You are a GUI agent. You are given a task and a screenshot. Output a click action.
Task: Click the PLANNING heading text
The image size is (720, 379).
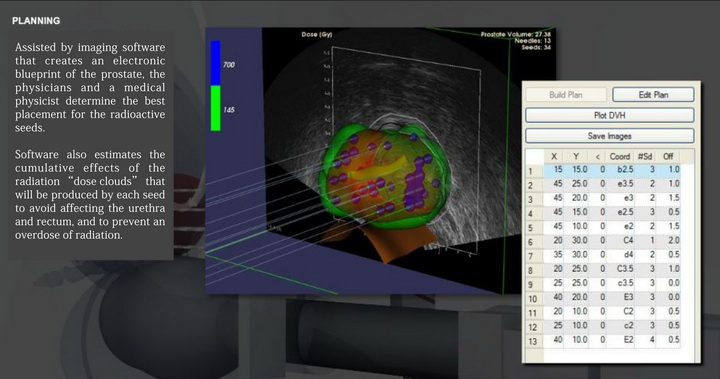coord(36,21)
